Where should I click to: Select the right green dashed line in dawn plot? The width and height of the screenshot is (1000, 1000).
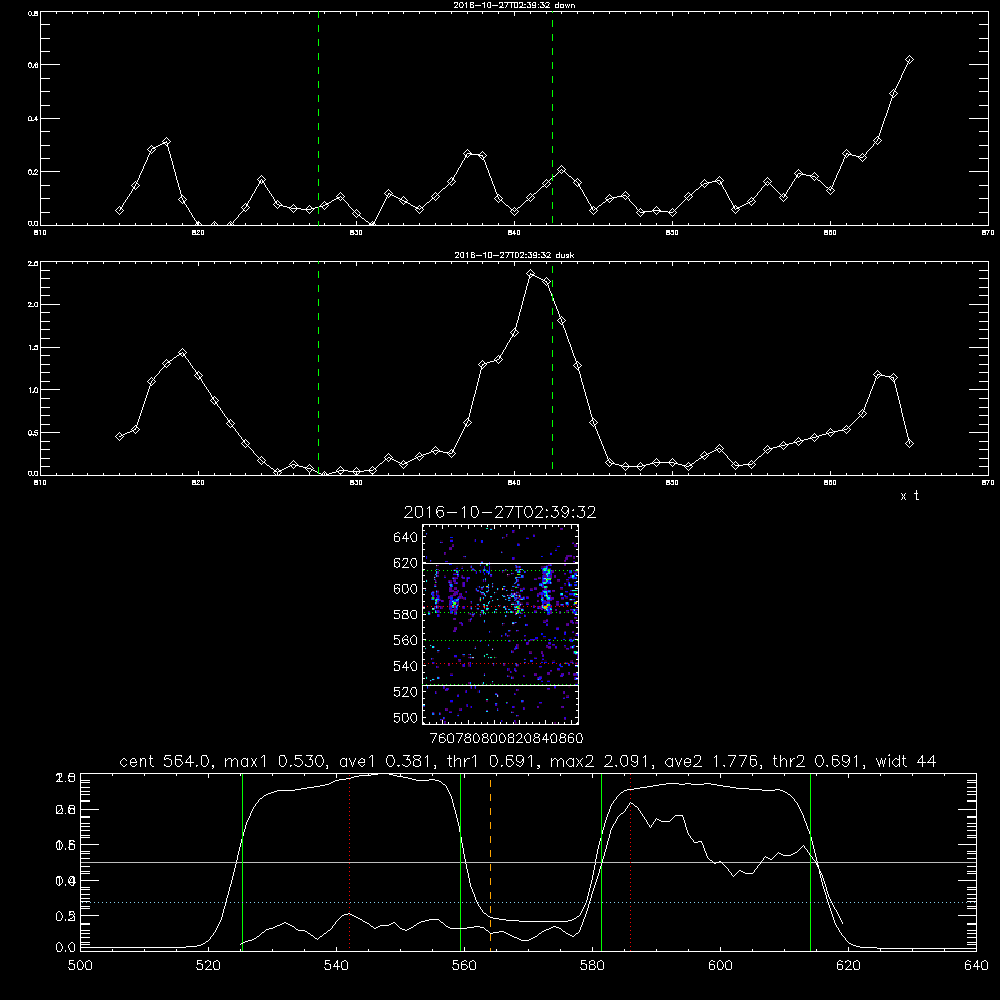click(x=552, y=118)
